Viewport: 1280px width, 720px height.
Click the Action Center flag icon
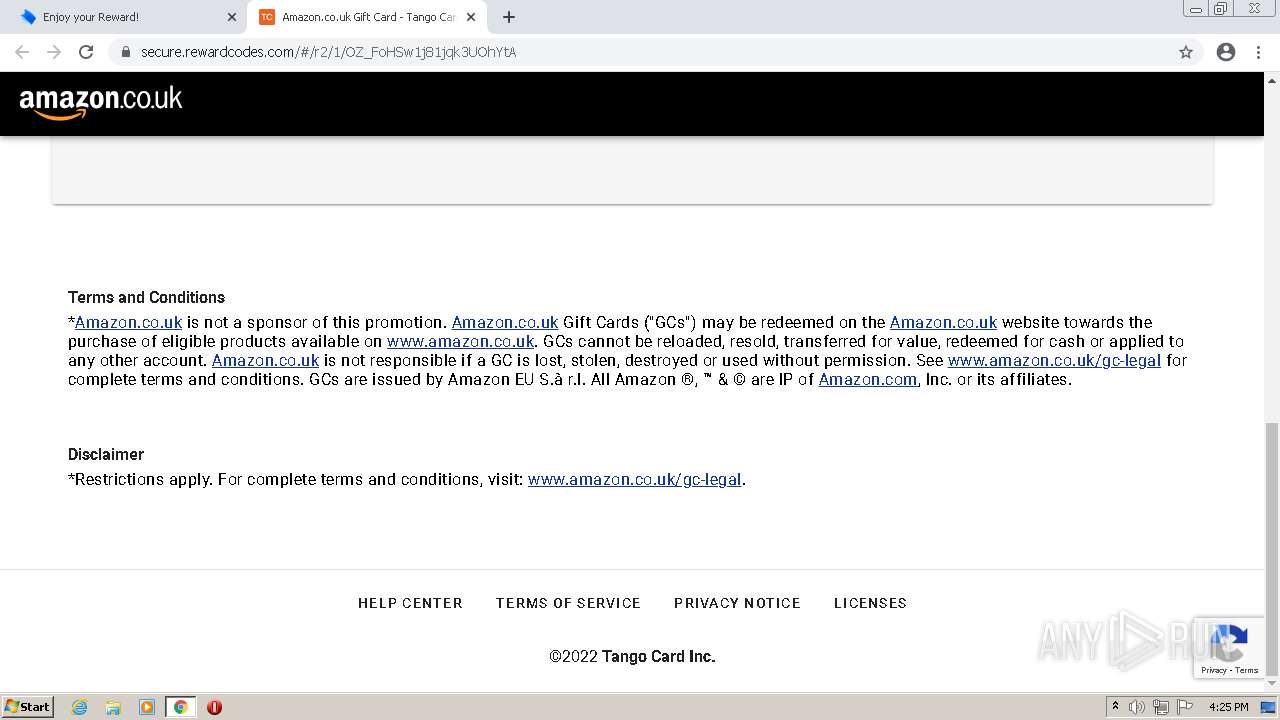point(1184,707)
